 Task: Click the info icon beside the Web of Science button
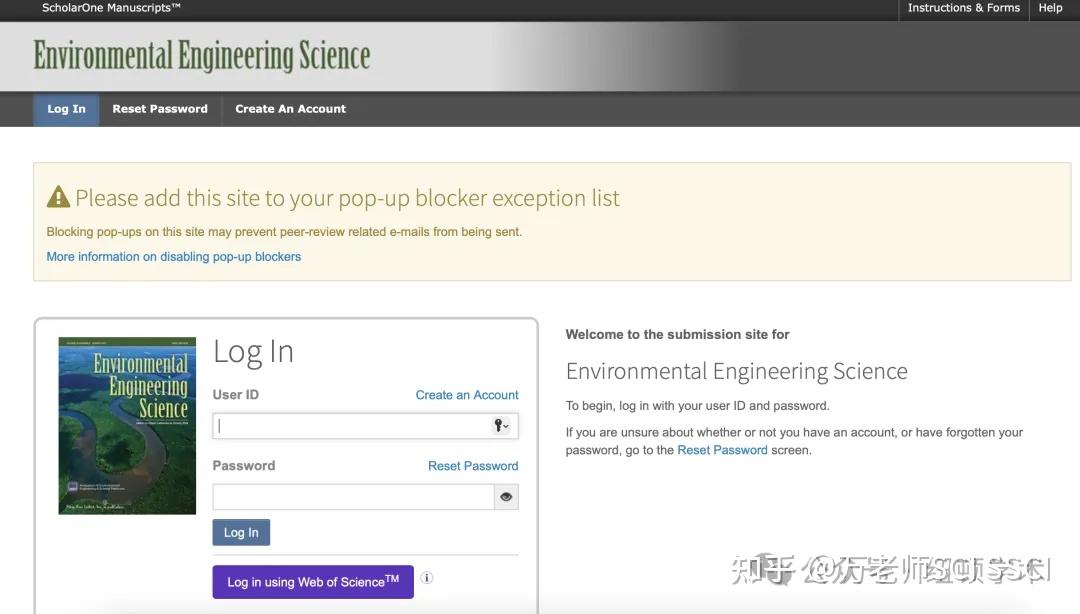tap(426, 577)
